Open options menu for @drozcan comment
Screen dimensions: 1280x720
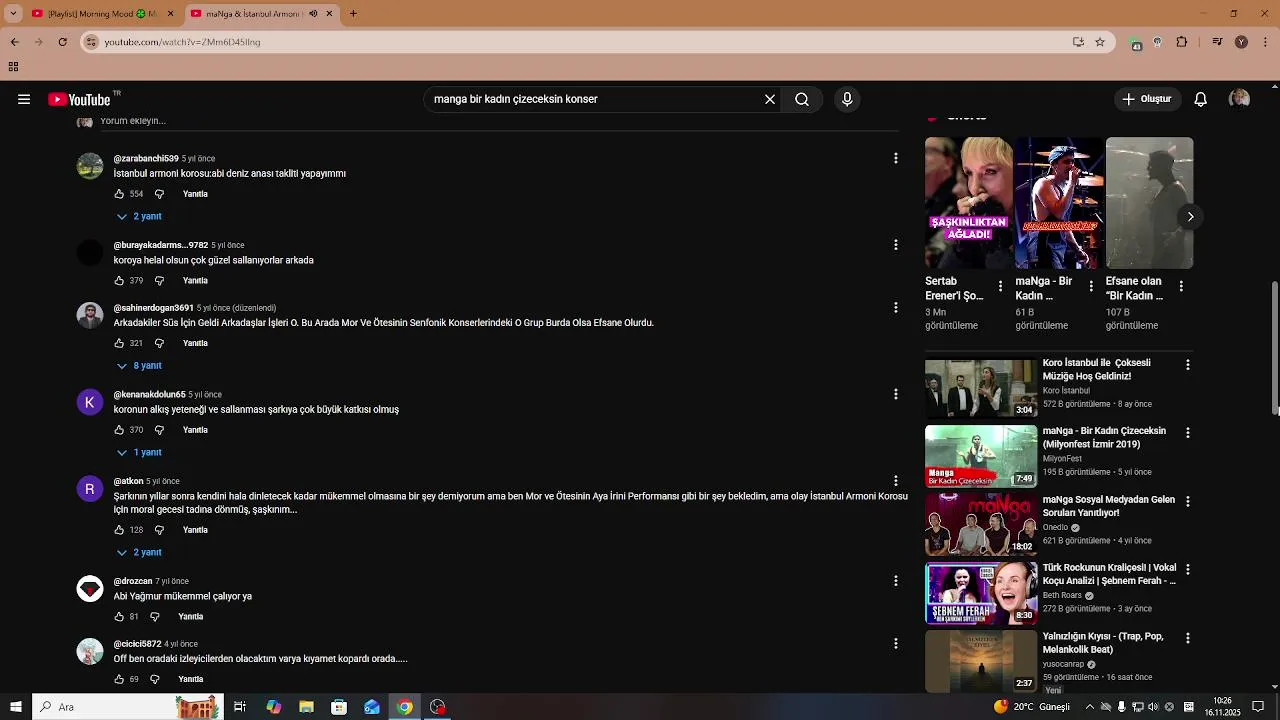[x=896, y=581]
